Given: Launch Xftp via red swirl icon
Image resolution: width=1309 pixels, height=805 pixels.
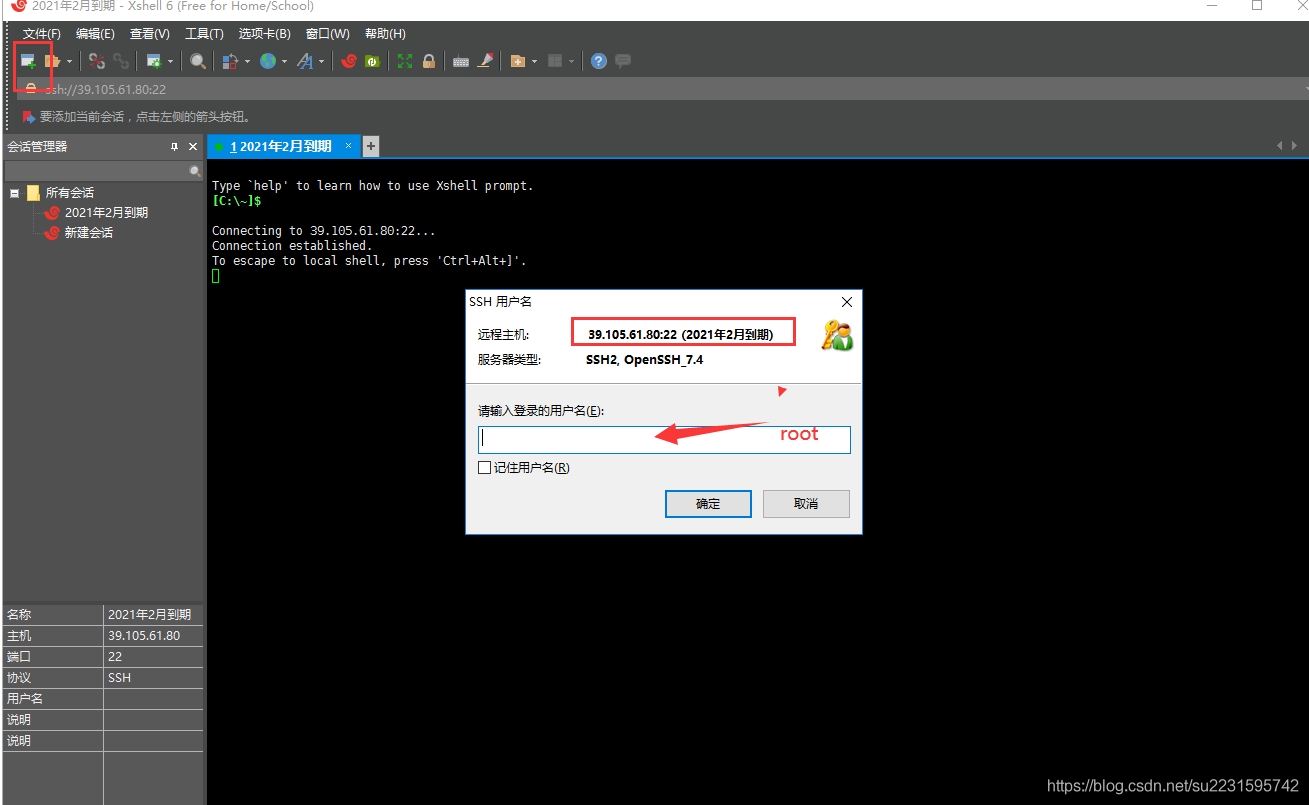Looking at the screenshot, I should point(349,61).
